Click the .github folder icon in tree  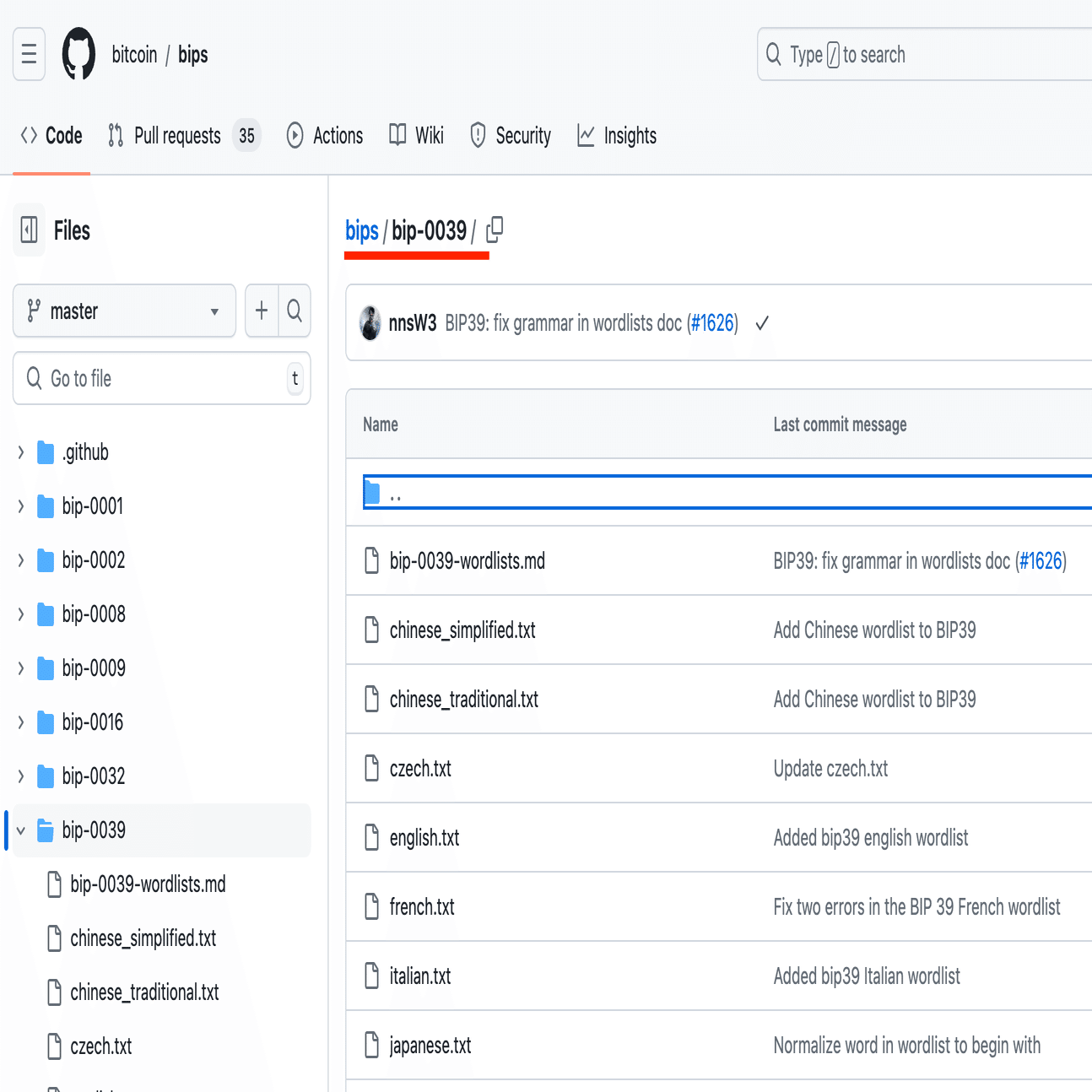point(46,453)
